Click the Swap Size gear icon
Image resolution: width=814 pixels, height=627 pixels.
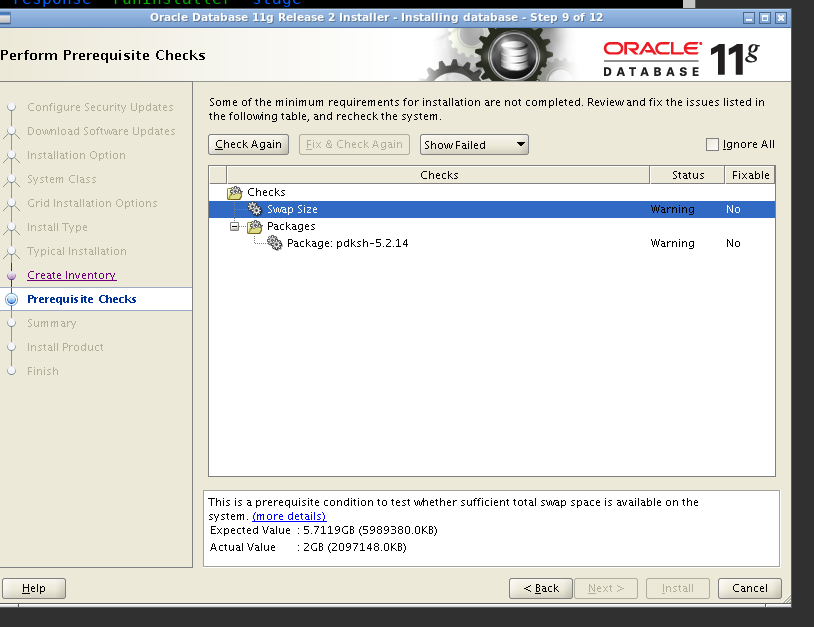click(x=254, y=209)
